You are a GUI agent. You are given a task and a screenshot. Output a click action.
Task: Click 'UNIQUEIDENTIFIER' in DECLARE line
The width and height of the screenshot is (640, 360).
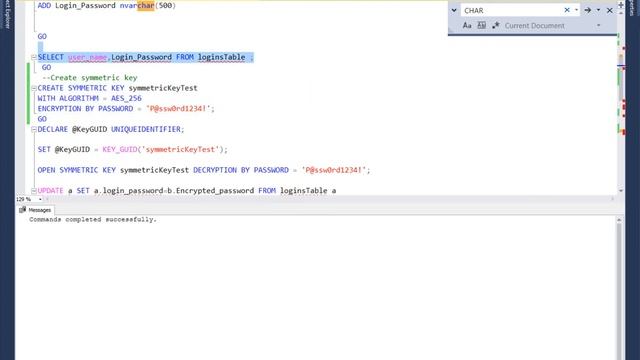tap(146, 129)
